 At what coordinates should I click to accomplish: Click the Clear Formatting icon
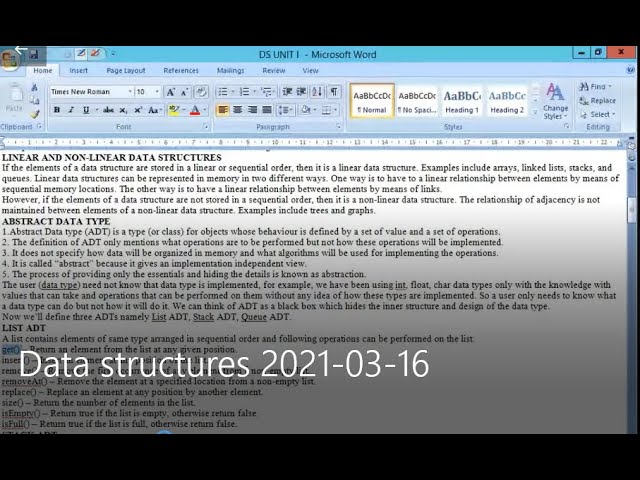pos(201,92)
